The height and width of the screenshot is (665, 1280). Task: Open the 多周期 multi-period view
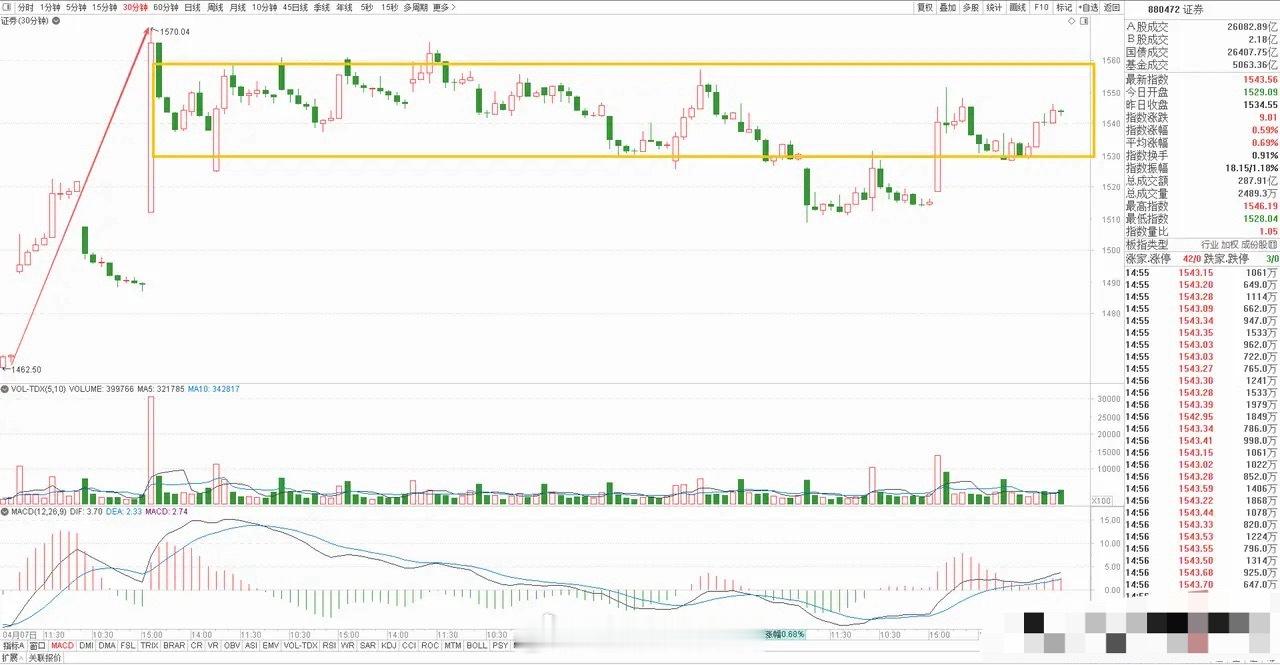pos(415,7)
